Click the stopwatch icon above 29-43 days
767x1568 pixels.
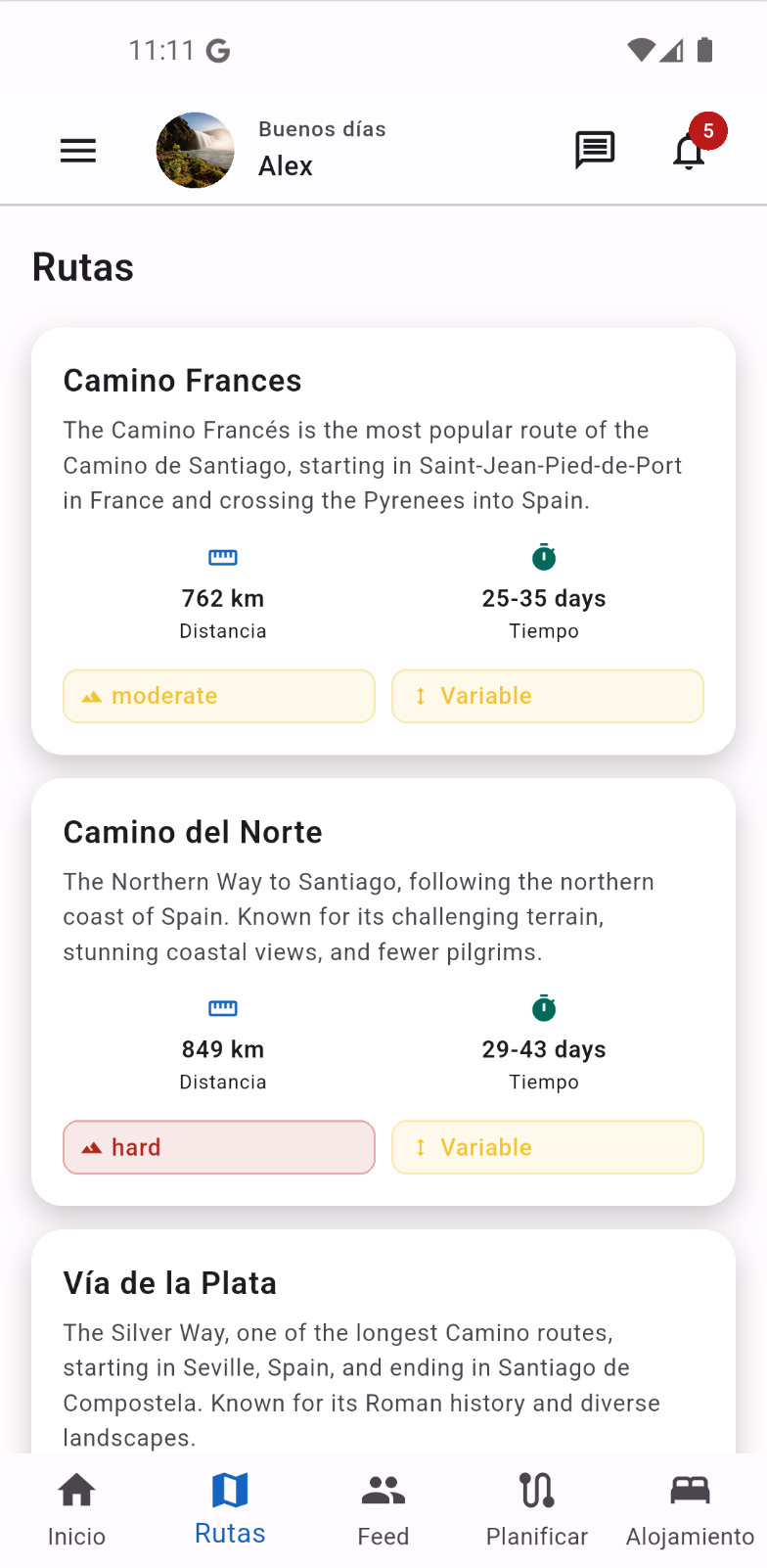544,1008
